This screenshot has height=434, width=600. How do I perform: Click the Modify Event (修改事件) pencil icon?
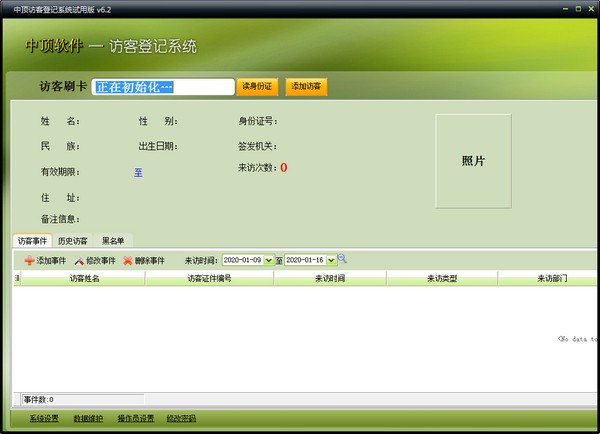(79, 261)
